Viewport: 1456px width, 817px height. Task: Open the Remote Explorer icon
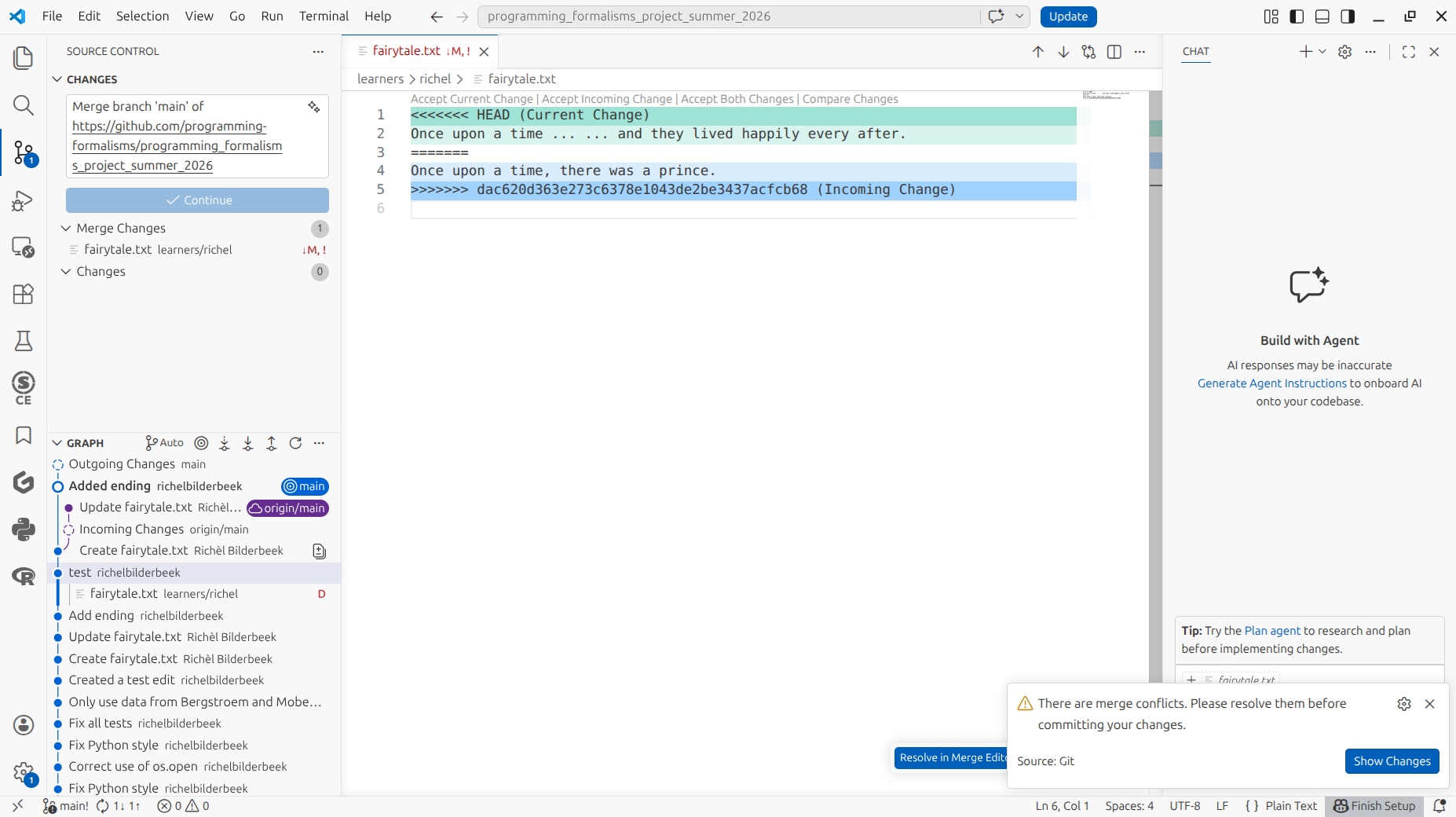(x=24, y=247)
